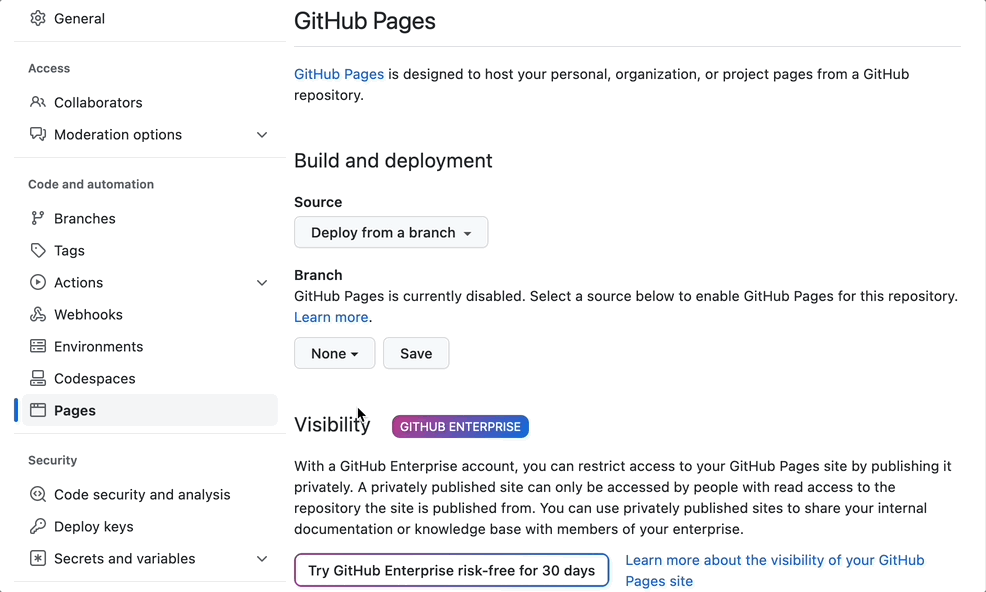Click the General gear icon

[38, 19]
